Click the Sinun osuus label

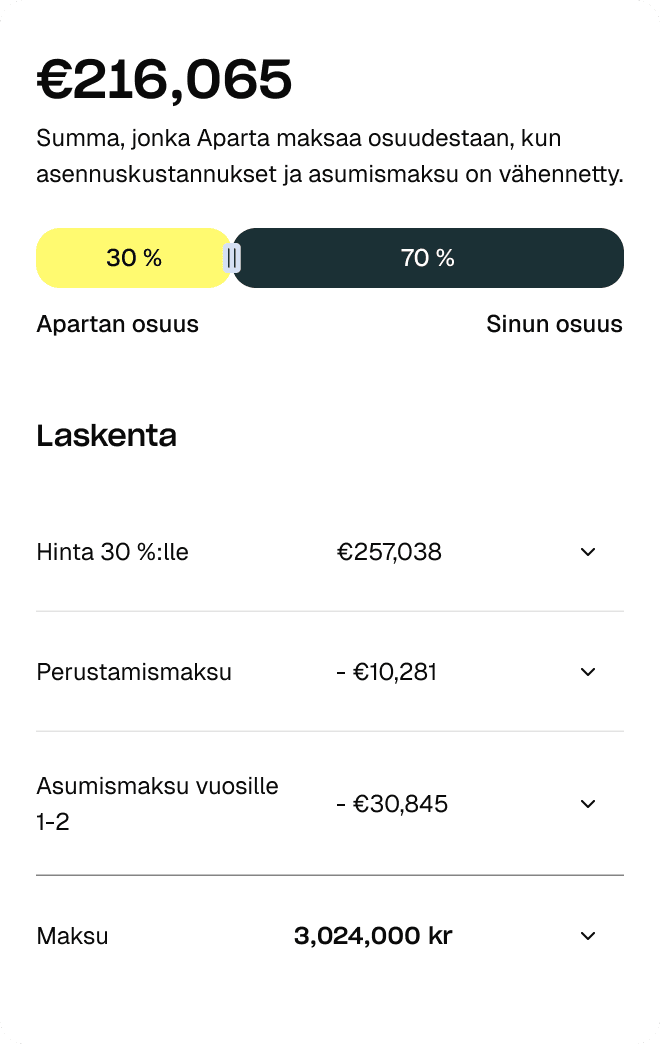pyautogui.click(x=554, y=323)
